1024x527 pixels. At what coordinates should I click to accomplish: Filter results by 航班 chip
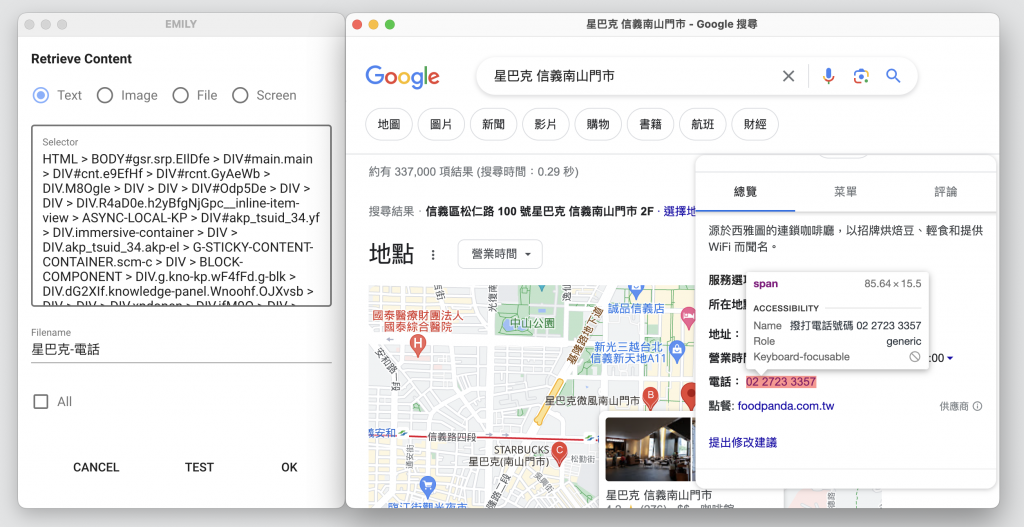pyautogui.click(x=702, y=124)
